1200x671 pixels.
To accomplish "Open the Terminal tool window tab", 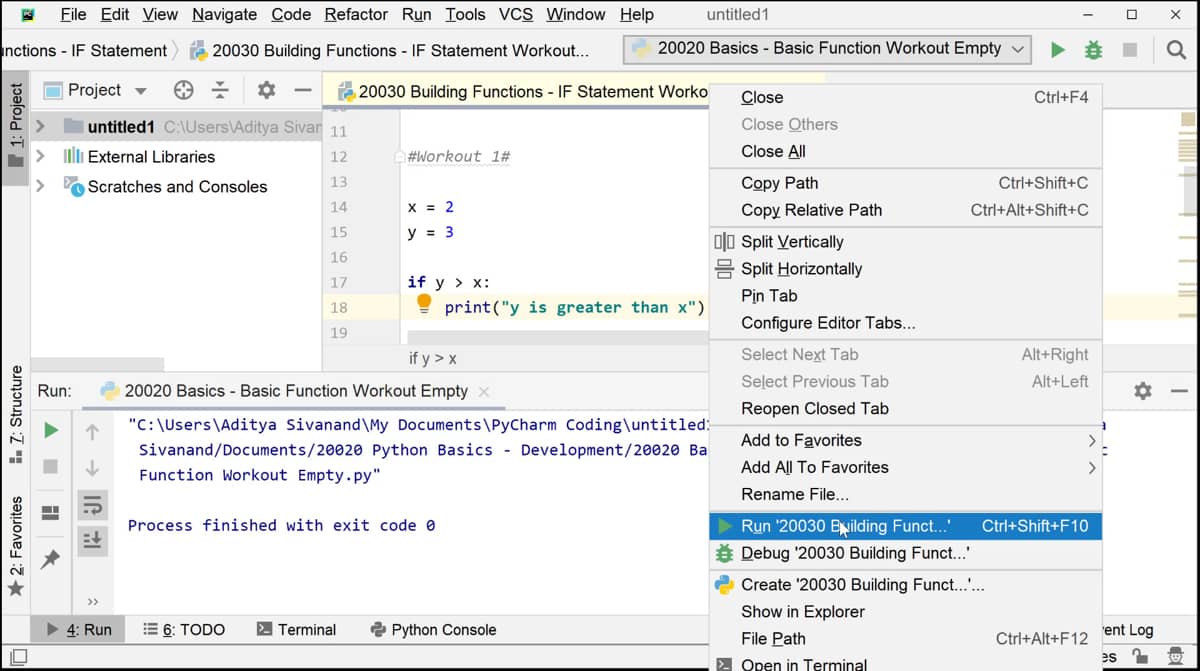I will (296, 630).
